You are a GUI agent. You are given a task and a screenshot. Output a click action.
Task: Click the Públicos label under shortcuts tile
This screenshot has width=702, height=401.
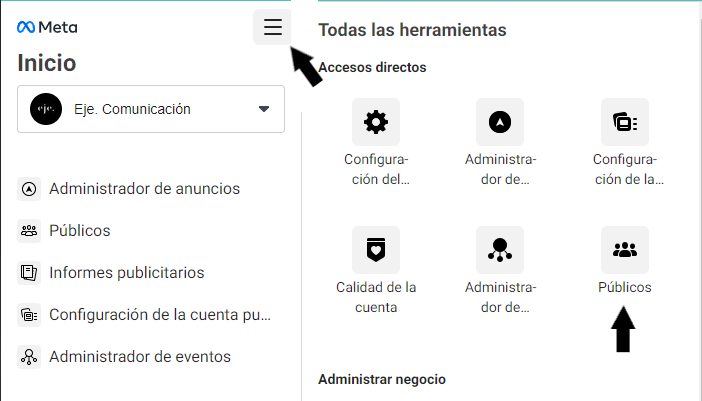tap(625, 287)
